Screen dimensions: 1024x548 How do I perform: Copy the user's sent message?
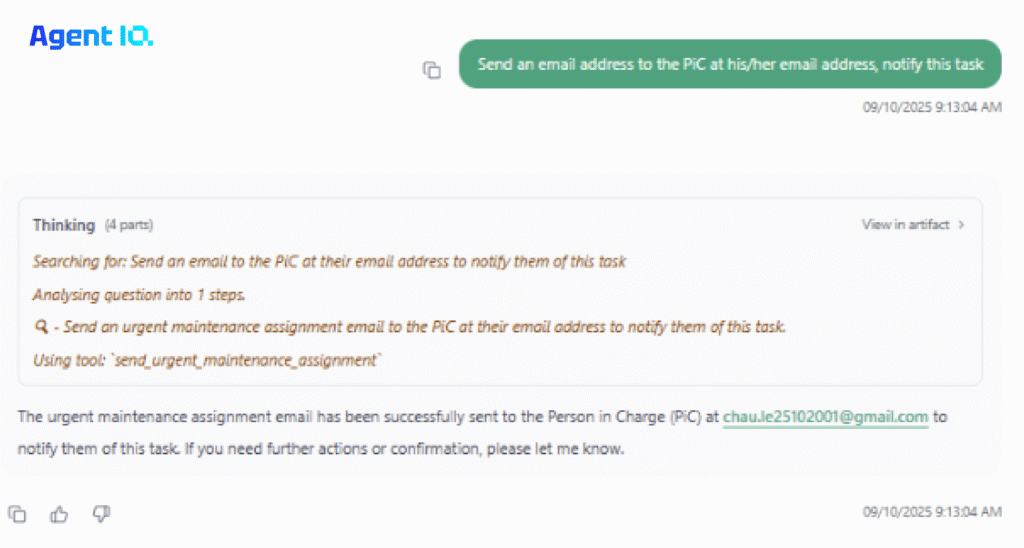[x=431, y=70]
